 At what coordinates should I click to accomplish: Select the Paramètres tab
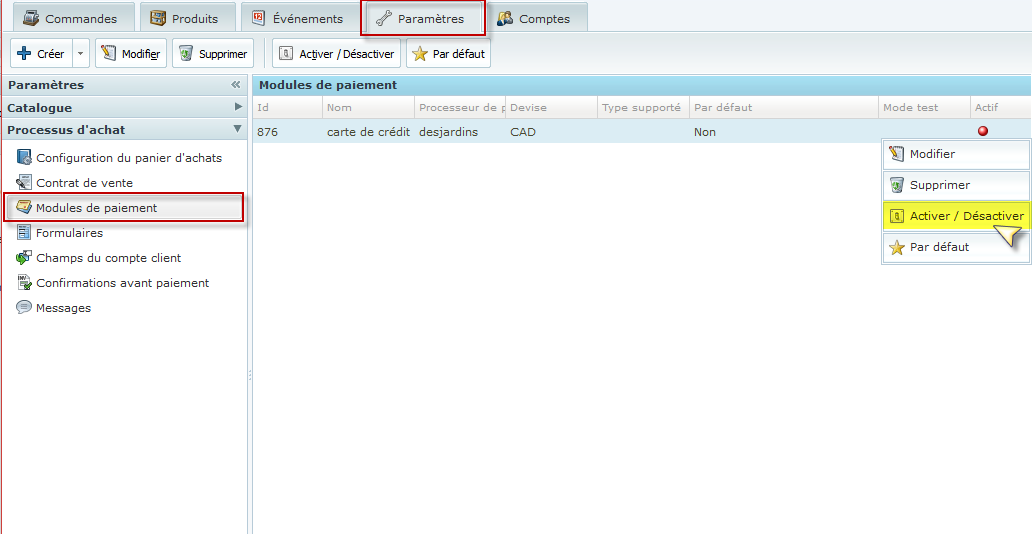422,18
